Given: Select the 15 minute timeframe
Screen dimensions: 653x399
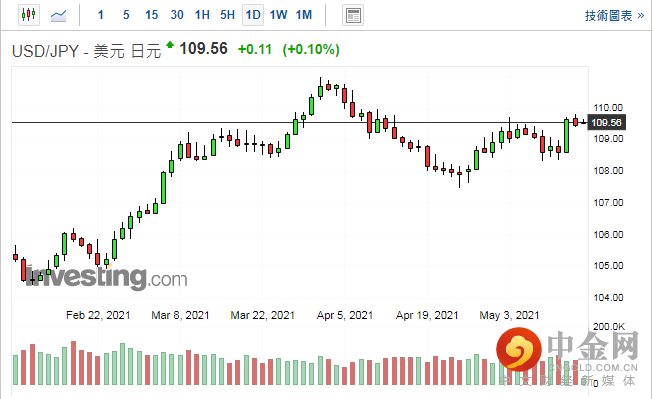Looking at the screenshot, I should tap(152, 15).
